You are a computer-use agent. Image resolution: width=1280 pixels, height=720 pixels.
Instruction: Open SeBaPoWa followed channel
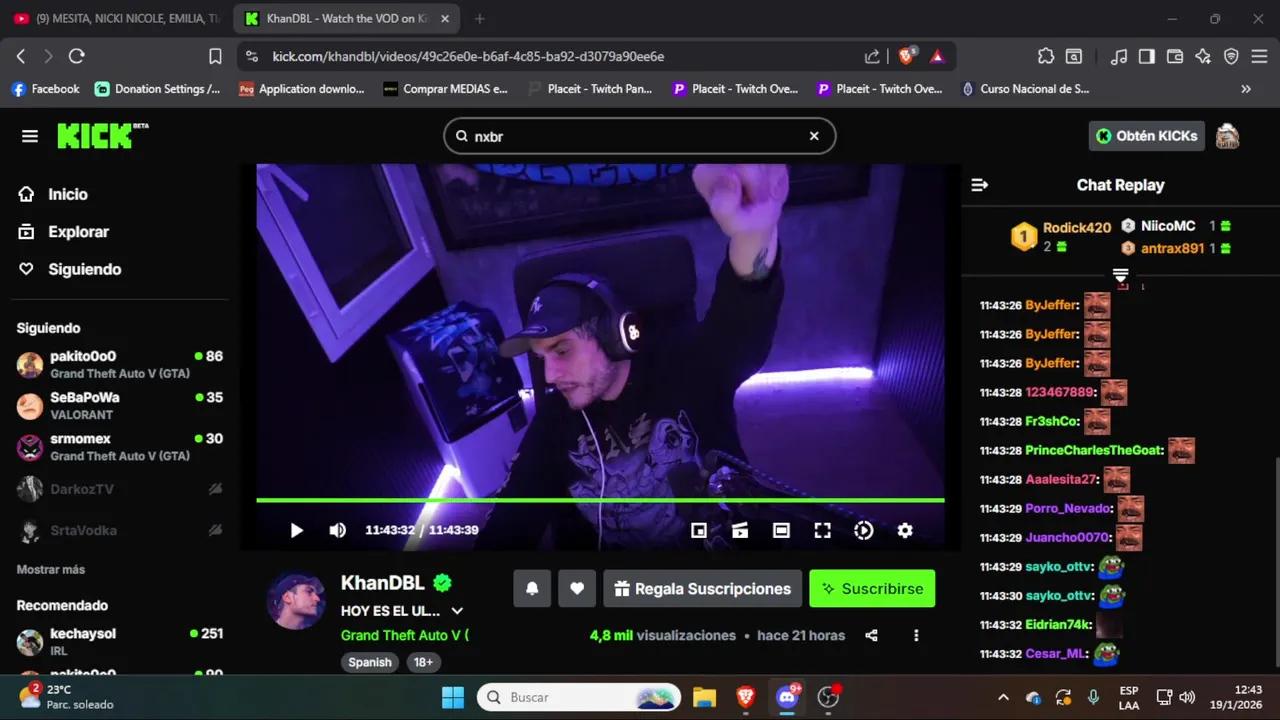pos(120,405)
